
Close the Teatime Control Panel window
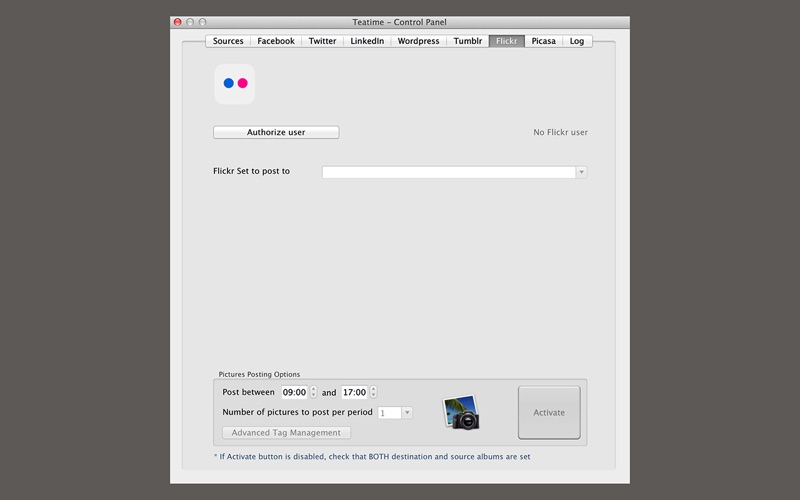178,22
